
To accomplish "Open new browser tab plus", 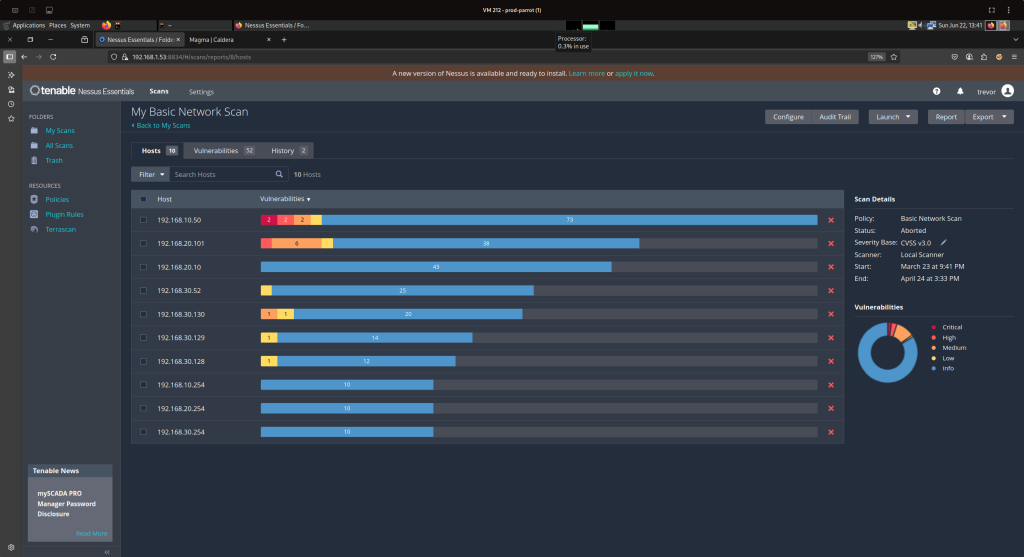I will pos(283,39).
